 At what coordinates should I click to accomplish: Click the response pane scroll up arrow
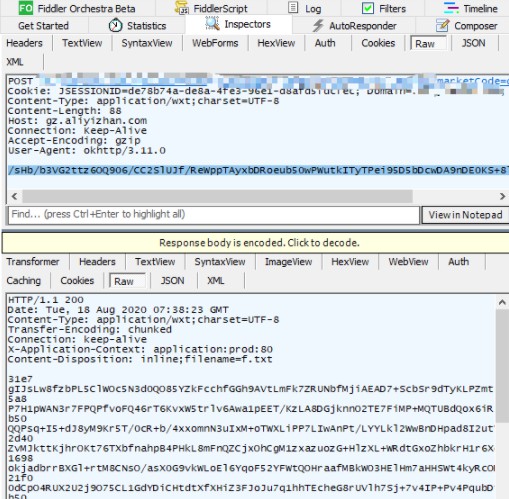[502, 302]
